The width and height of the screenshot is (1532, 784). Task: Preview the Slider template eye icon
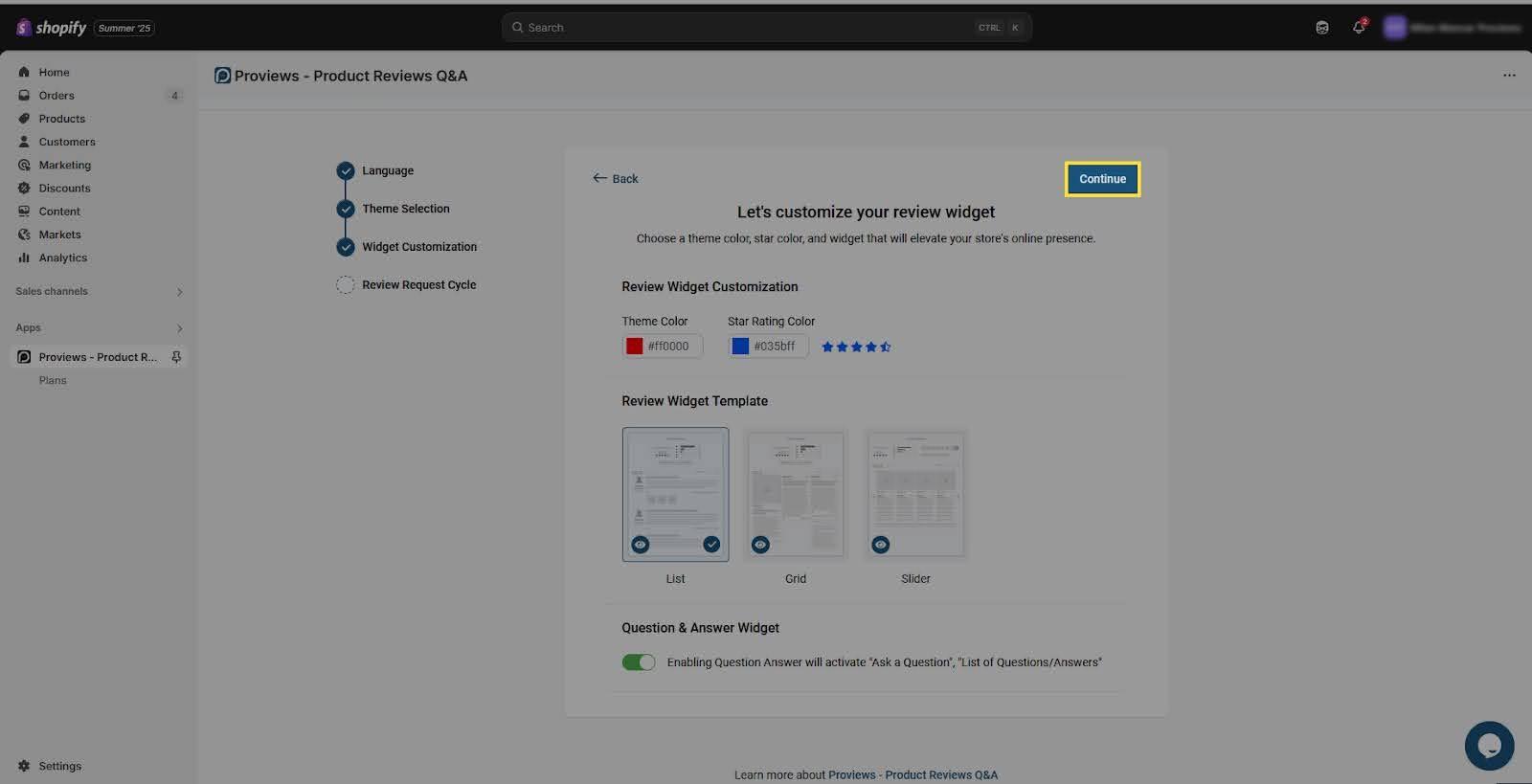click(x=881, y=545)
